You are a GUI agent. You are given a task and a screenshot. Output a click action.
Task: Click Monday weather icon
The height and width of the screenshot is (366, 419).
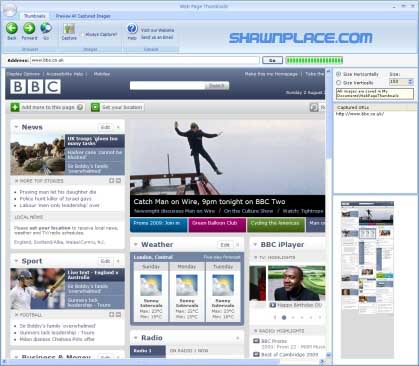point(187,285)
